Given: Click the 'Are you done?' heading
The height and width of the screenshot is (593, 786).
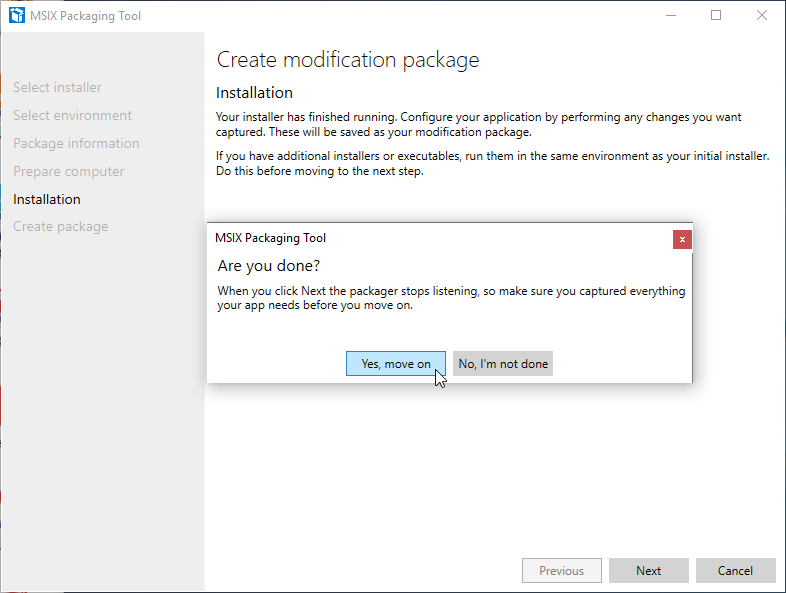Looking at the screenshot, I should pos(269,267).
